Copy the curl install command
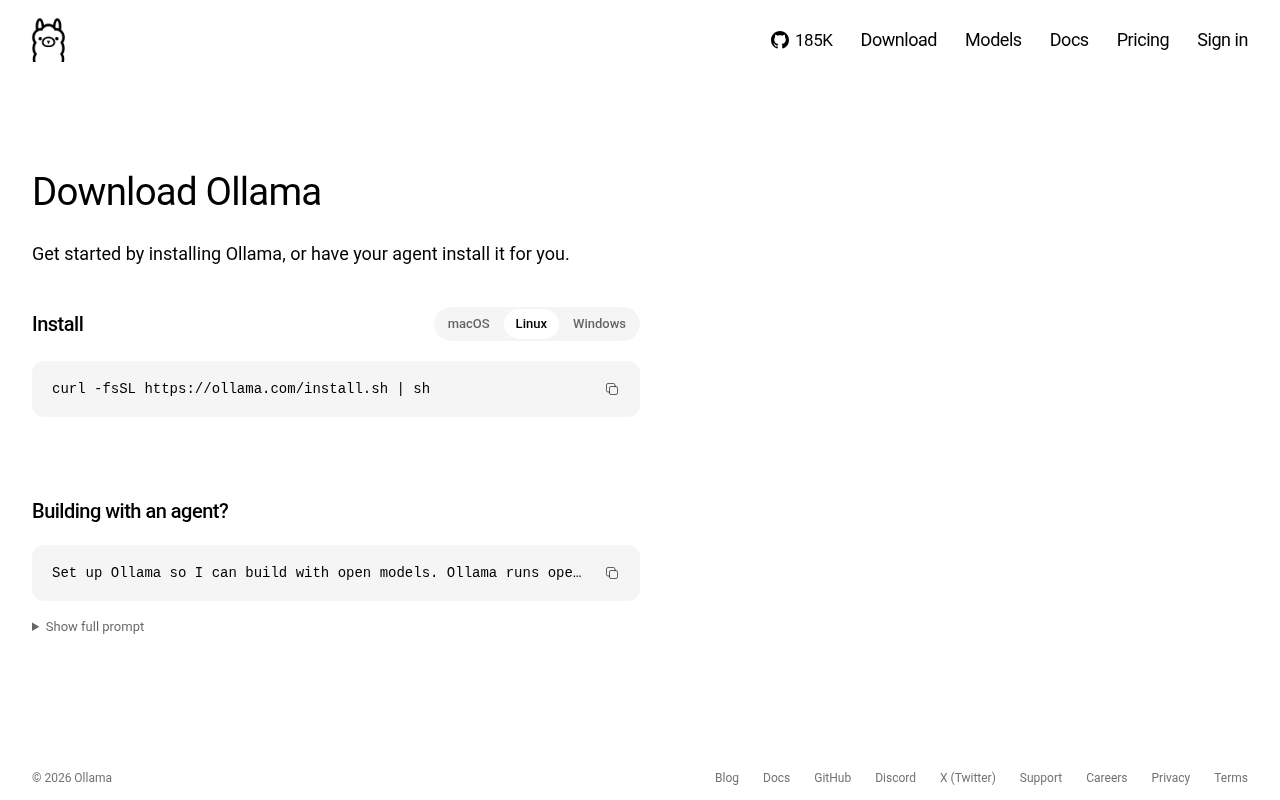The height and width of the screenshot is (800, 1280). coord(612,389)
